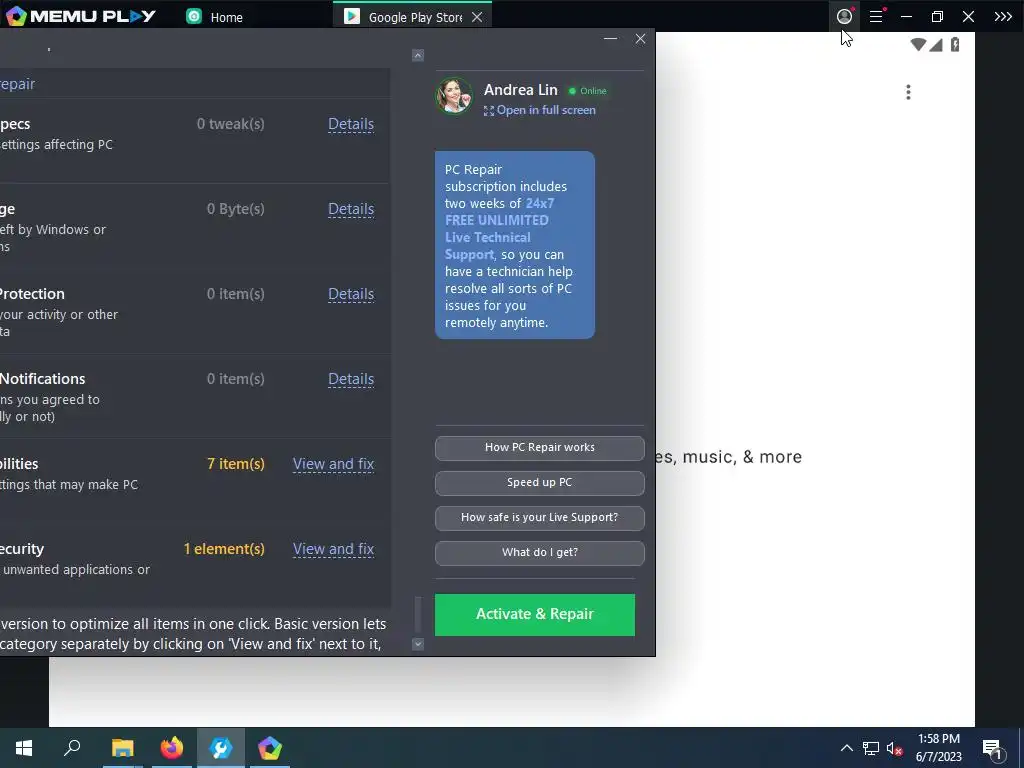
Task: Click What do I get? button
Action: click(x=539, y=552)
